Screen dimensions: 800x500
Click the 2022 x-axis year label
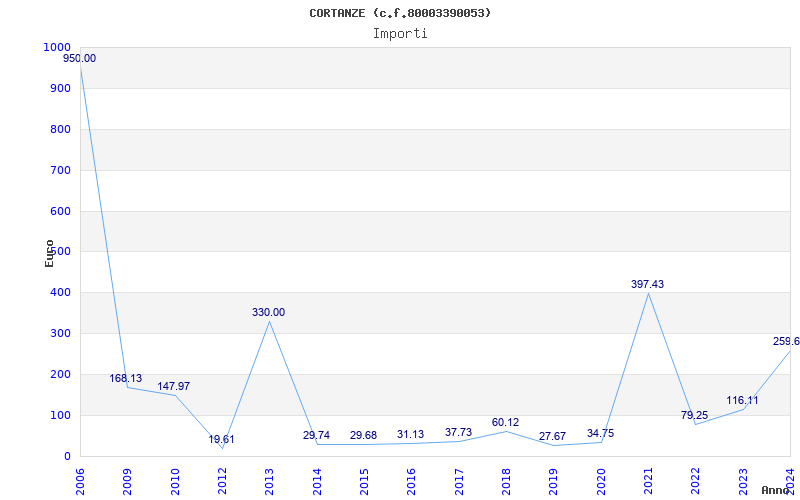point(695,481)
